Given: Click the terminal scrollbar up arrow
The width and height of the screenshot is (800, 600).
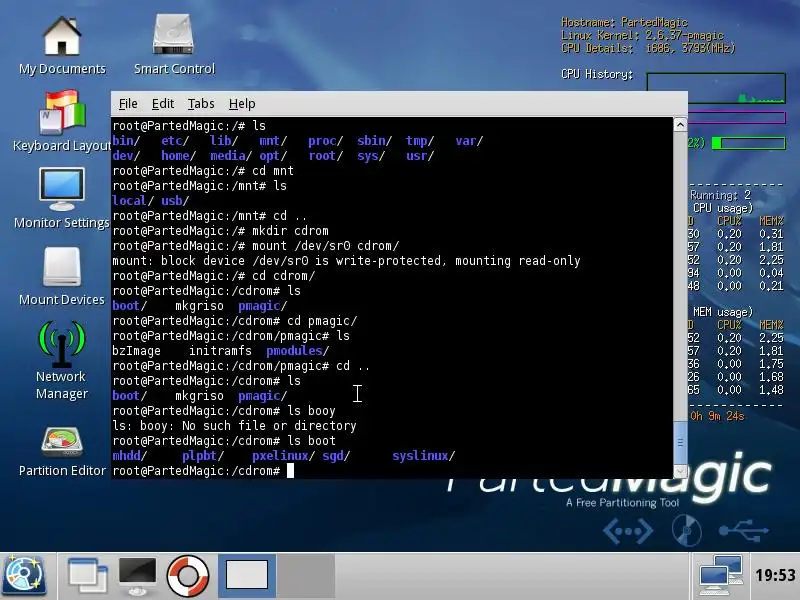Looking at the screenshot, I should [x=680, y=124].
